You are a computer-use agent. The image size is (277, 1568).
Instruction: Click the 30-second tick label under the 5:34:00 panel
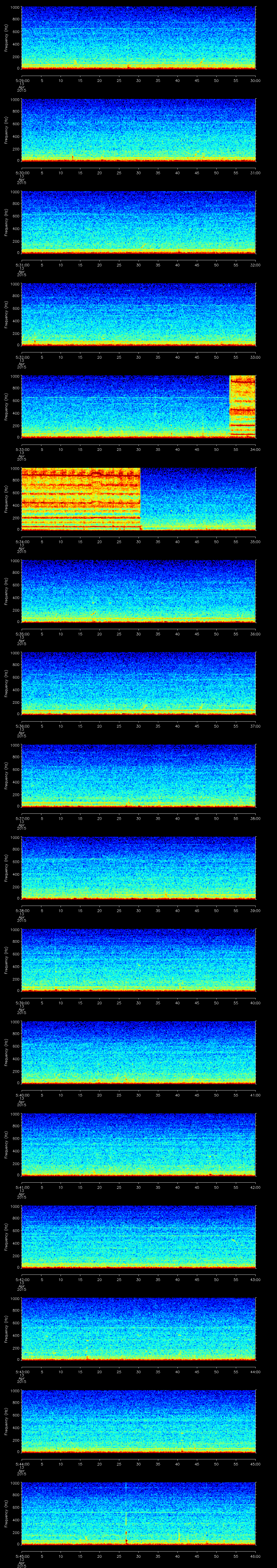pos(138,542)
